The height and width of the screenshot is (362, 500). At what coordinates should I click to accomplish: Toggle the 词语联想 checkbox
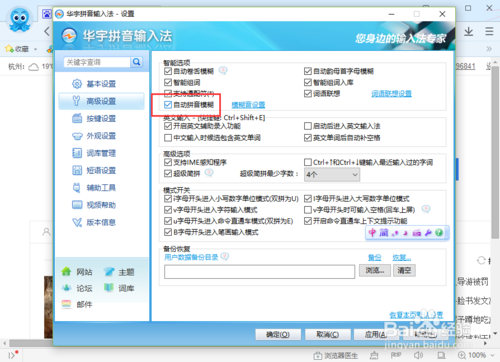[x=308, y=94]
